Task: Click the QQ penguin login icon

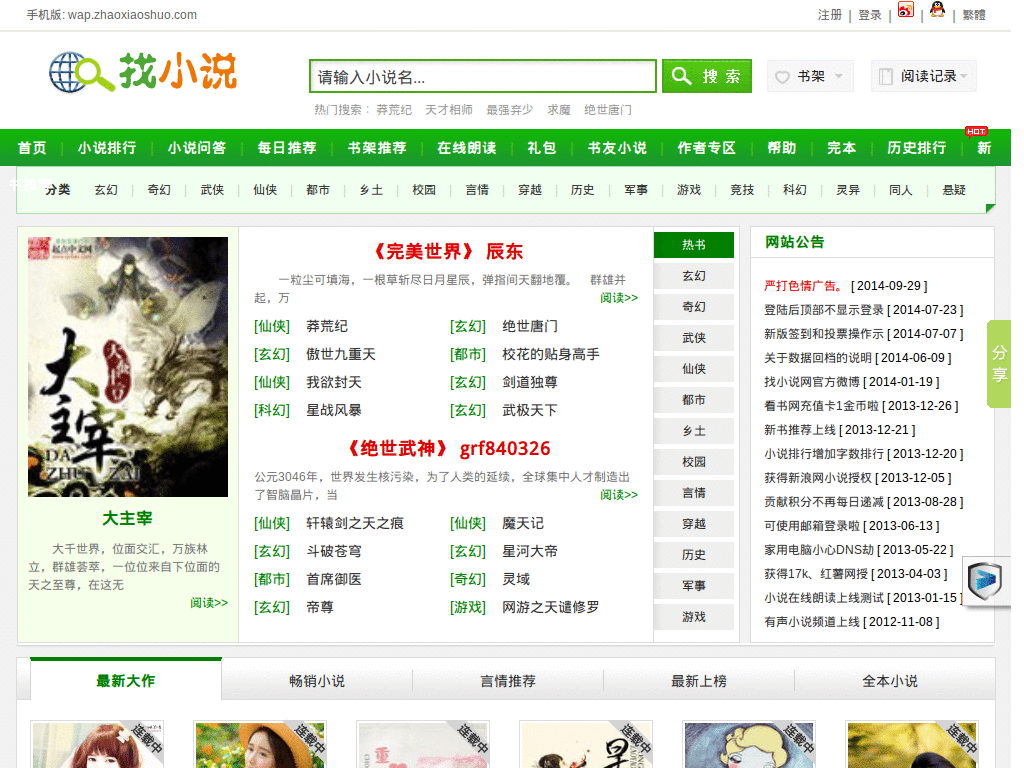Action: coord(937,9)
